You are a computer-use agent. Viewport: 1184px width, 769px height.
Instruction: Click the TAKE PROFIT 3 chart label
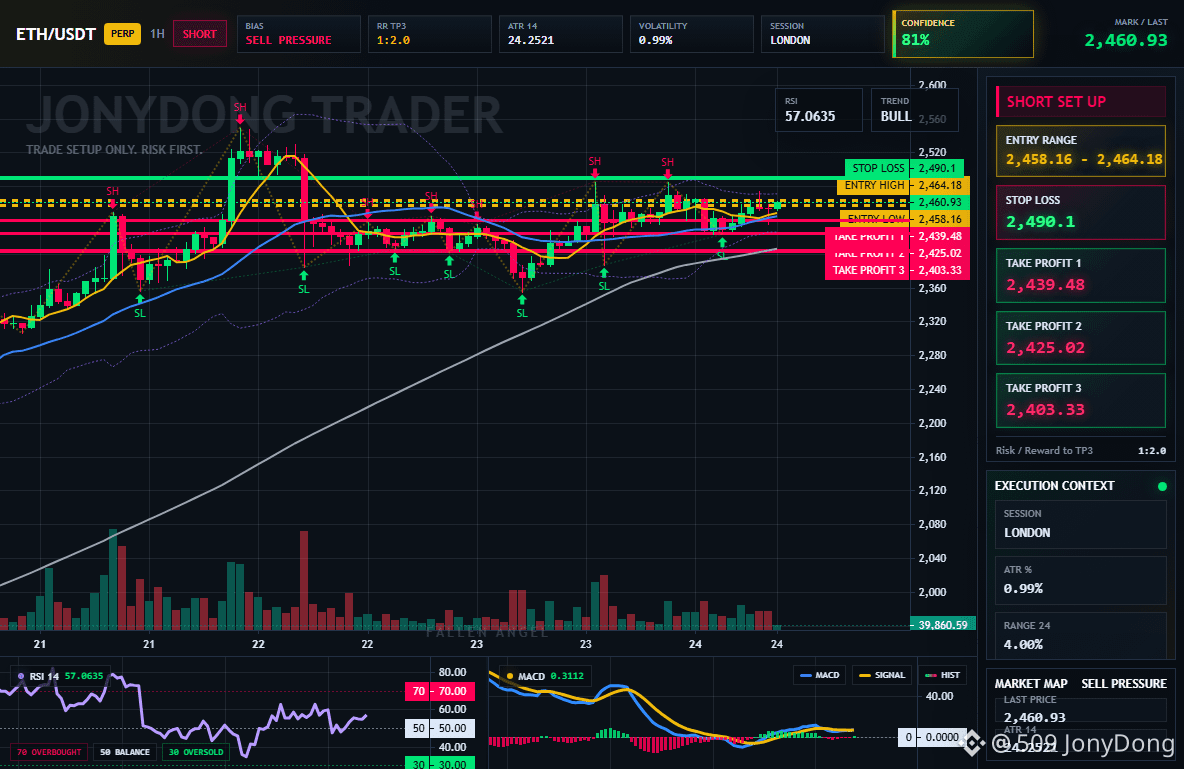pyautogui.click(x=868, y=270)
